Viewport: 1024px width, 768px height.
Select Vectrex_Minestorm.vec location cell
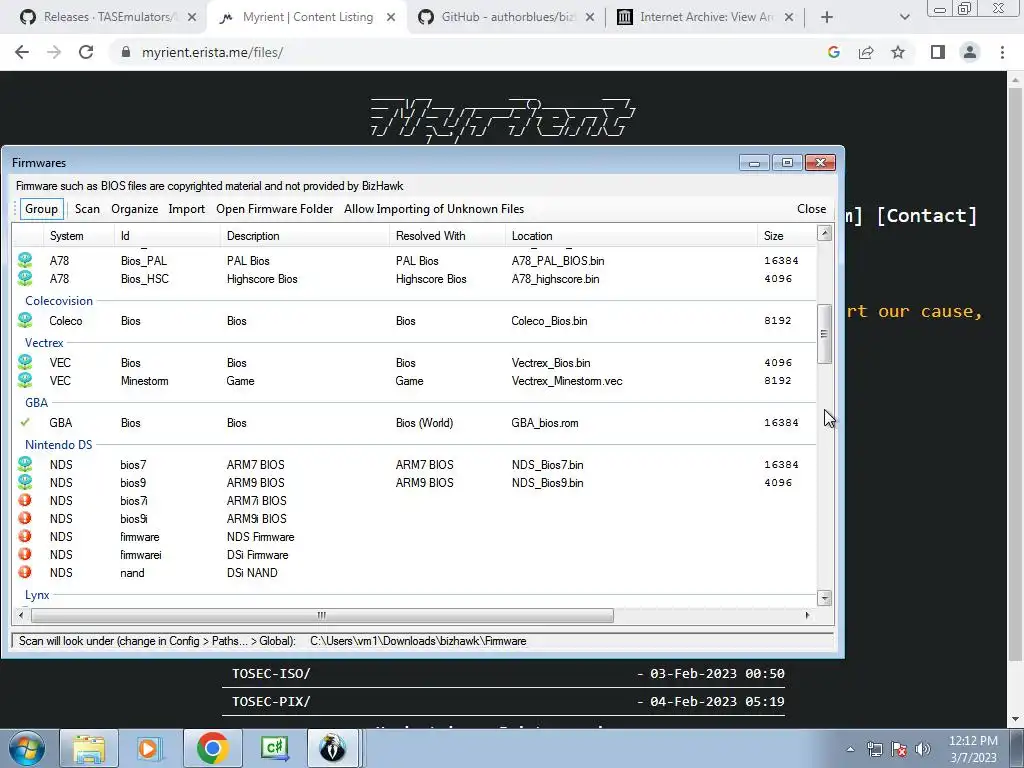[567, 381]
